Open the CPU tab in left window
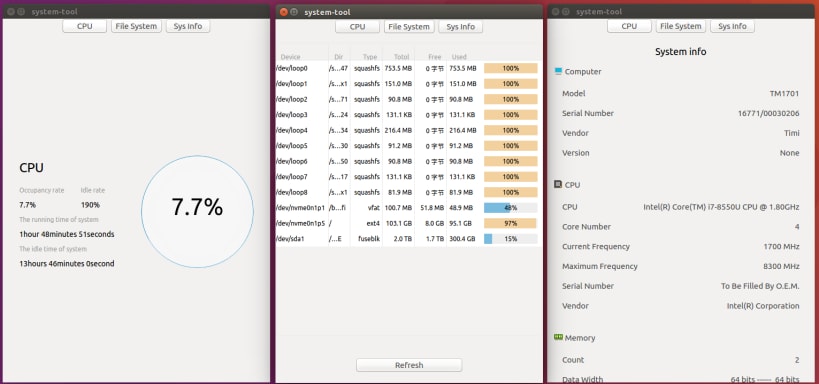Screen dimensions: 819x384 85,26
